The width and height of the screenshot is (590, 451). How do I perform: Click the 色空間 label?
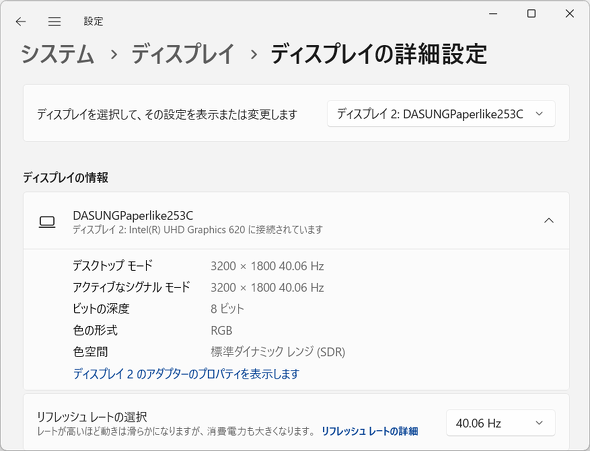(90, 352)
